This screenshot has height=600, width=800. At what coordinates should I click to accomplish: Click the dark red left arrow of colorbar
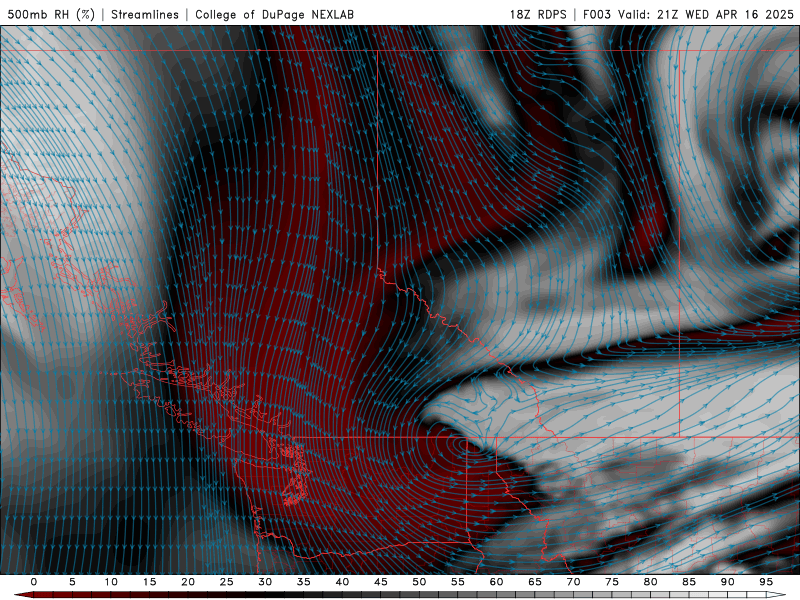pos(24,595)
